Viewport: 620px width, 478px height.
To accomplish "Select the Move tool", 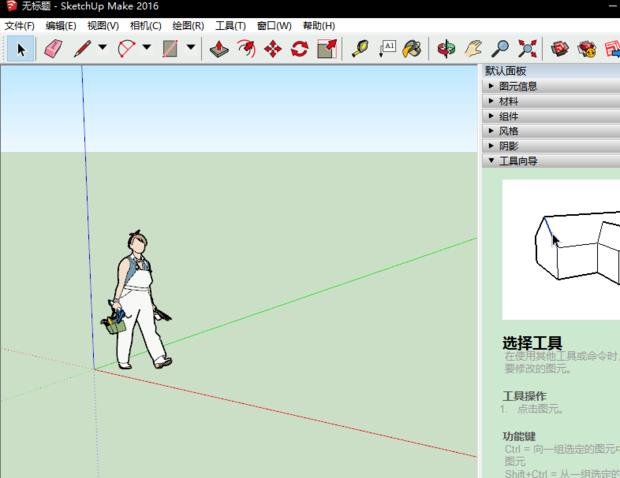I will (x=272, y=48).
